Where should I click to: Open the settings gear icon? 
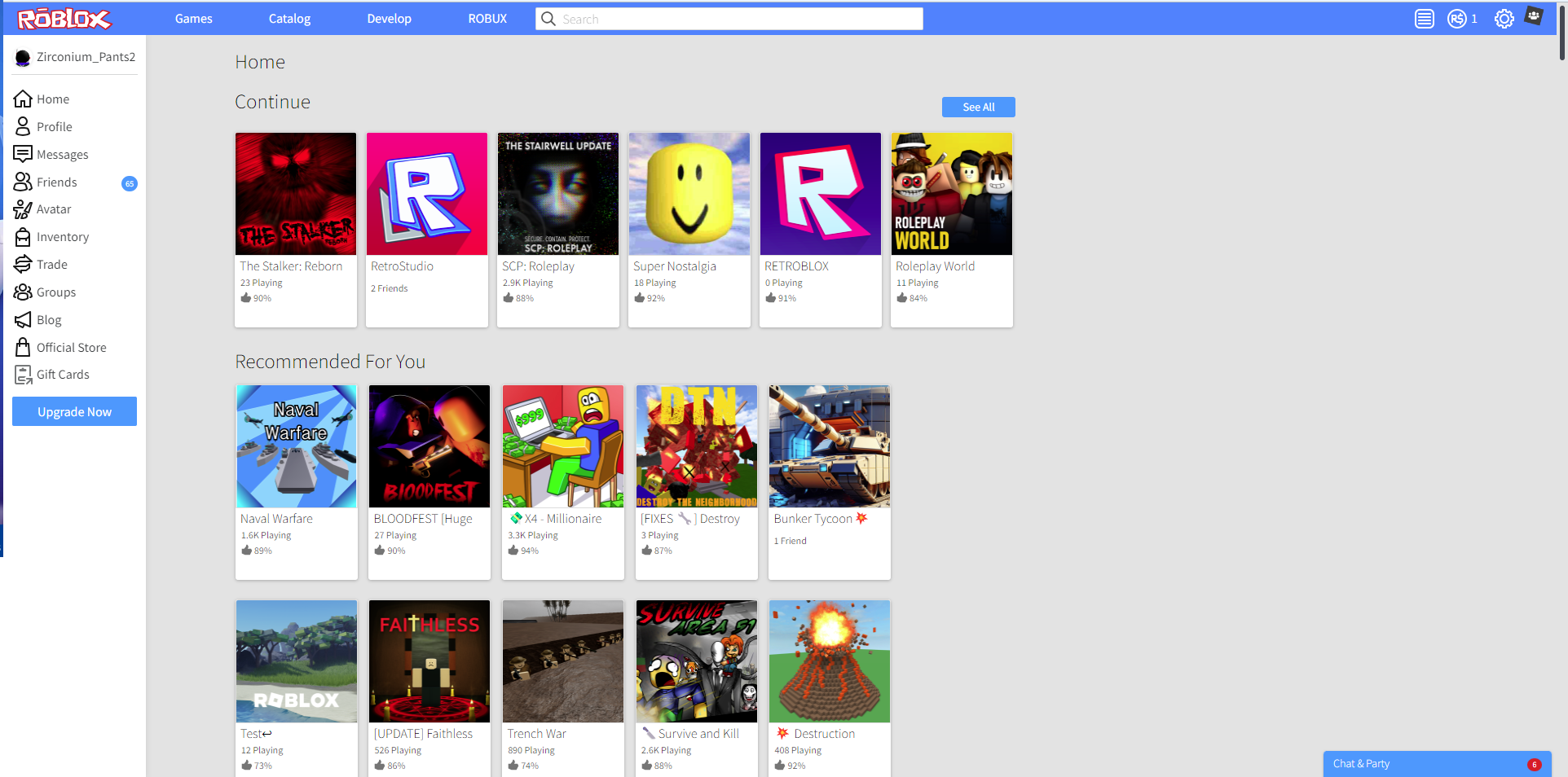1504,19
